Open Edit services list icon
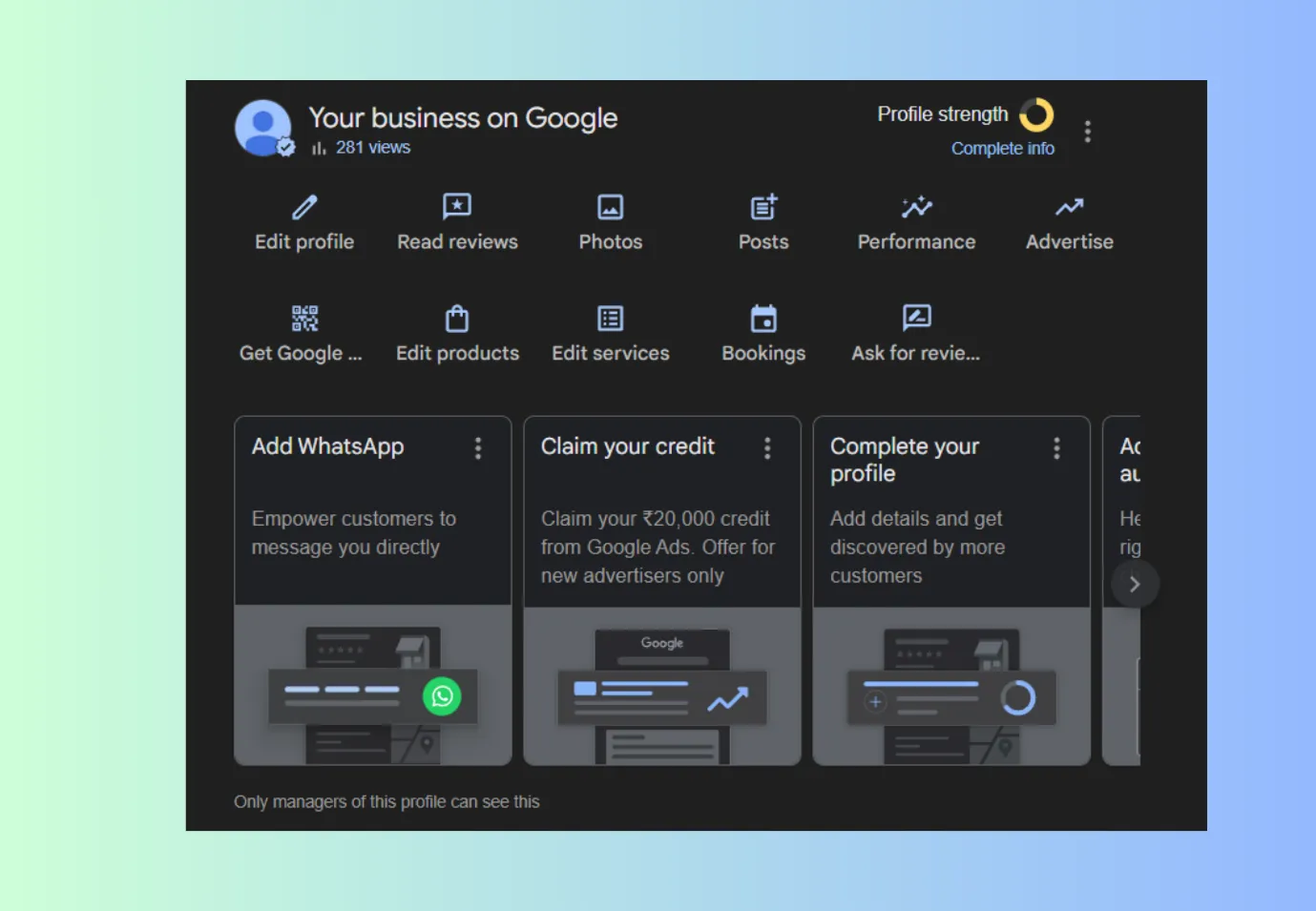The height and width of the screenshot is (911, 1316). click(x=611, y=318)
